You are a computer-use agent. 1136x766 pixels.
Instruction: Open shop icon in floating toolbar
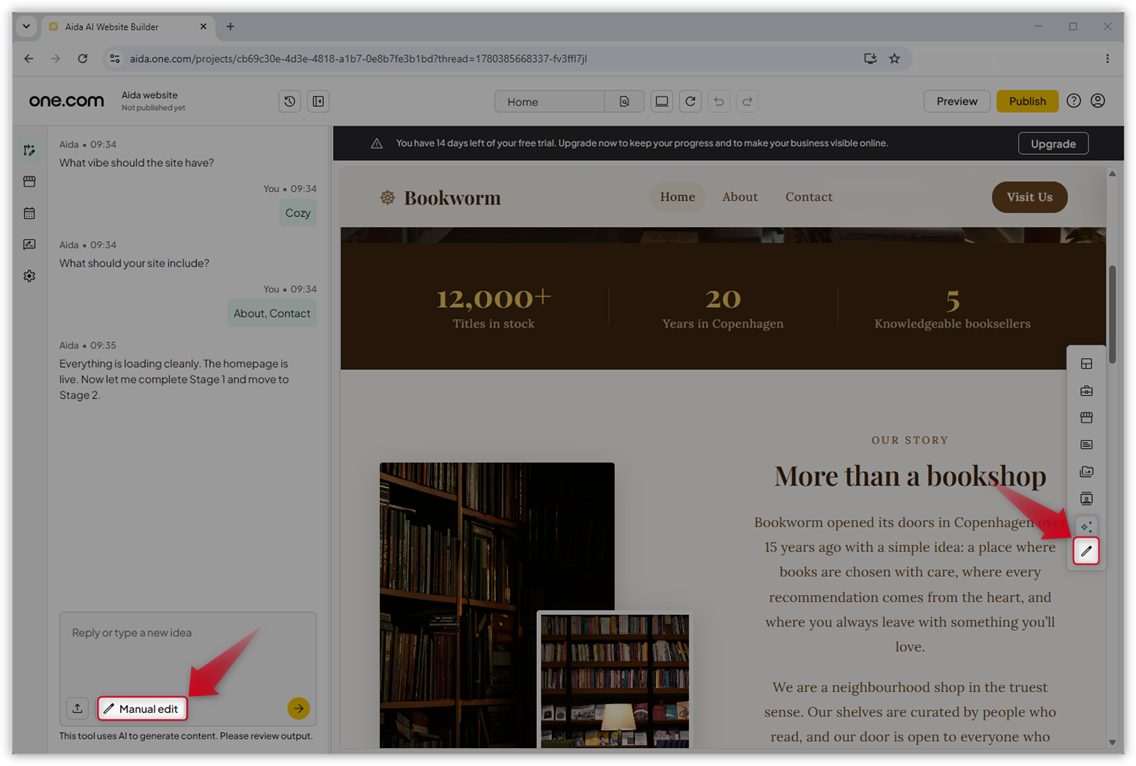pos(1086,417)
